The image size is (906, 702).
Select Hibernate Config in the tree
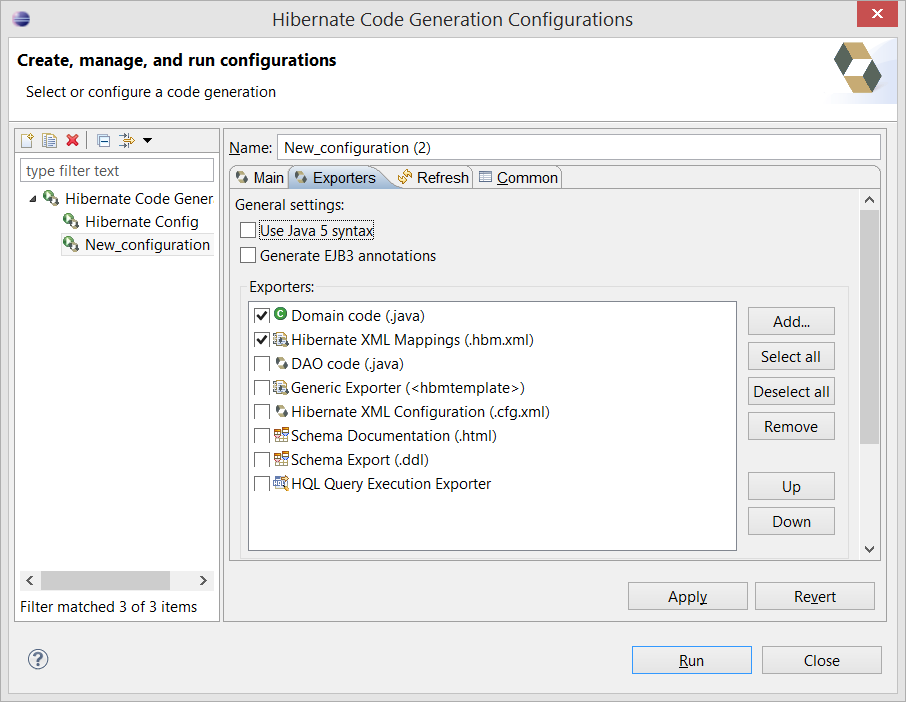pos(142,221)
